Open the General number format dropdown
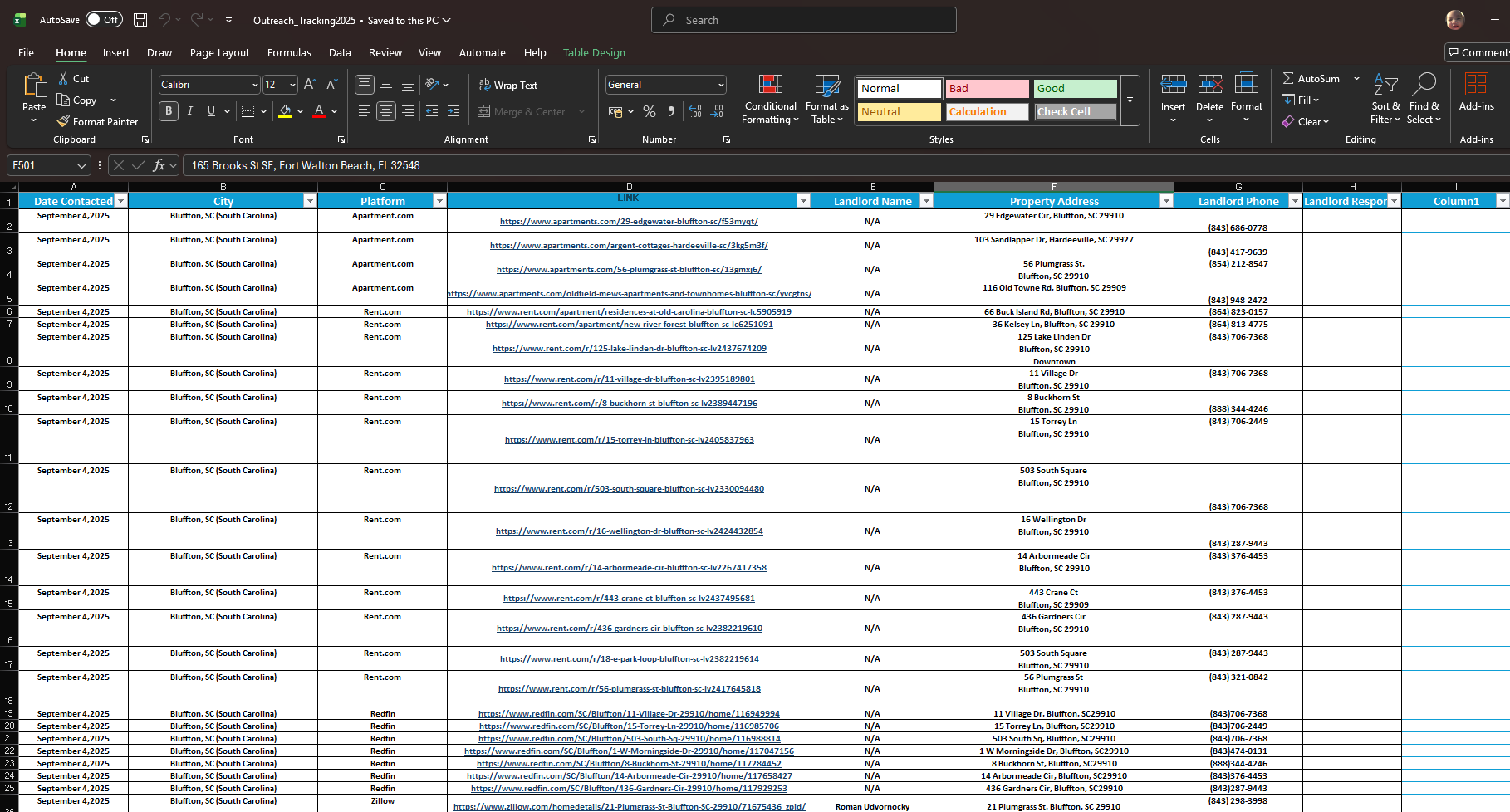The height and width of the screenshot is (812, 1510). pos(720,85)
